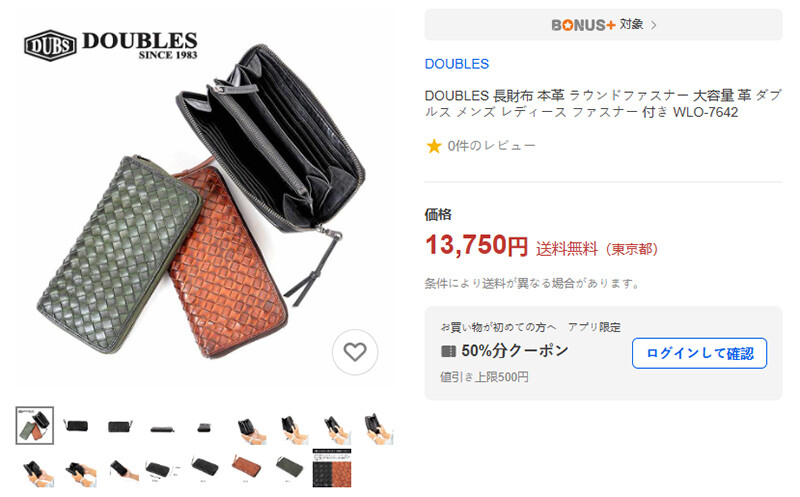Viewport: 800px width, 497px height.
Task: Click the 50%分クーポン coupon ticket icon
Action: [448, 351]
